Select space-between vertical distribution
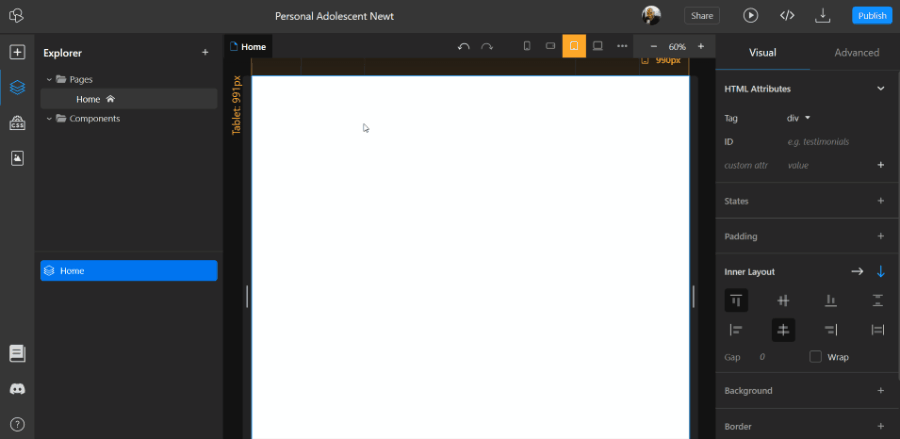The height and width of the screenshot is (439, 900). (878, 300)
